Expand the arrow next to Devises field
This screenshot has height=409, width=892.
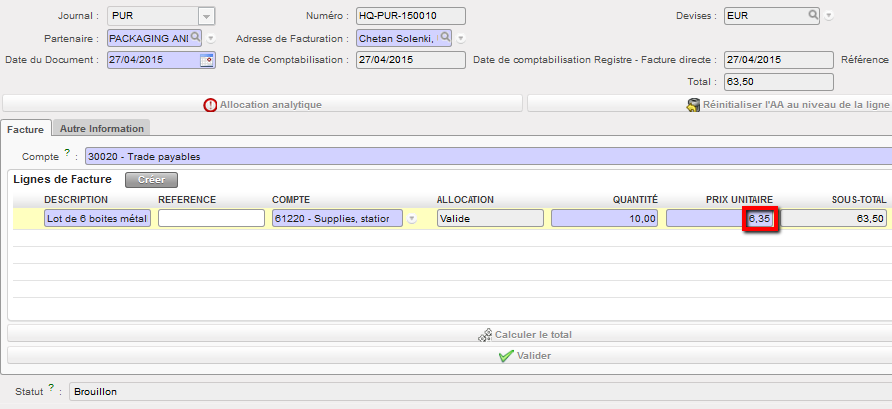(x=829, y=16)
